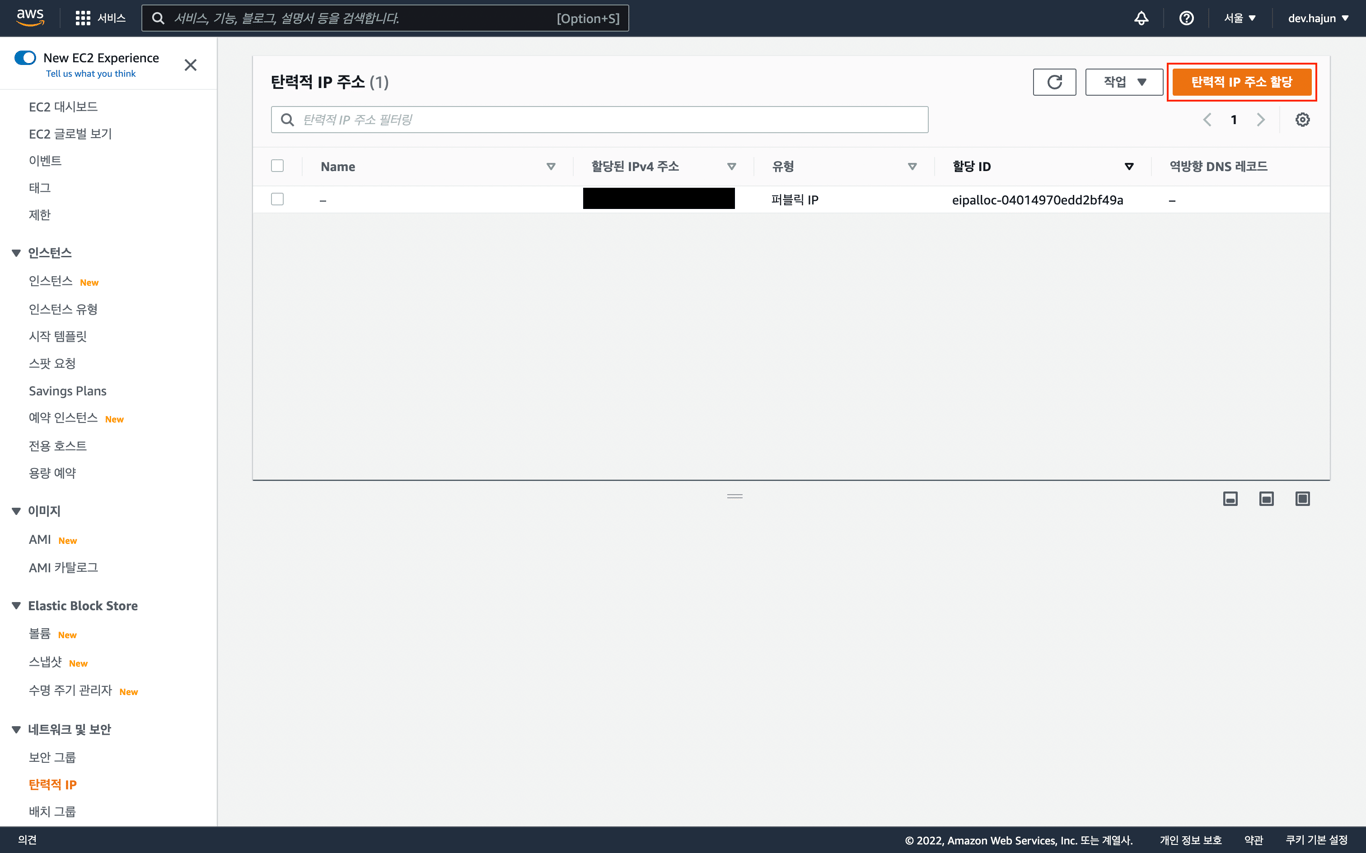Screen dimensions: 1366x853
Task: Click the 역방향 DNS 레코드 column header
Action: click(1218, 166)
